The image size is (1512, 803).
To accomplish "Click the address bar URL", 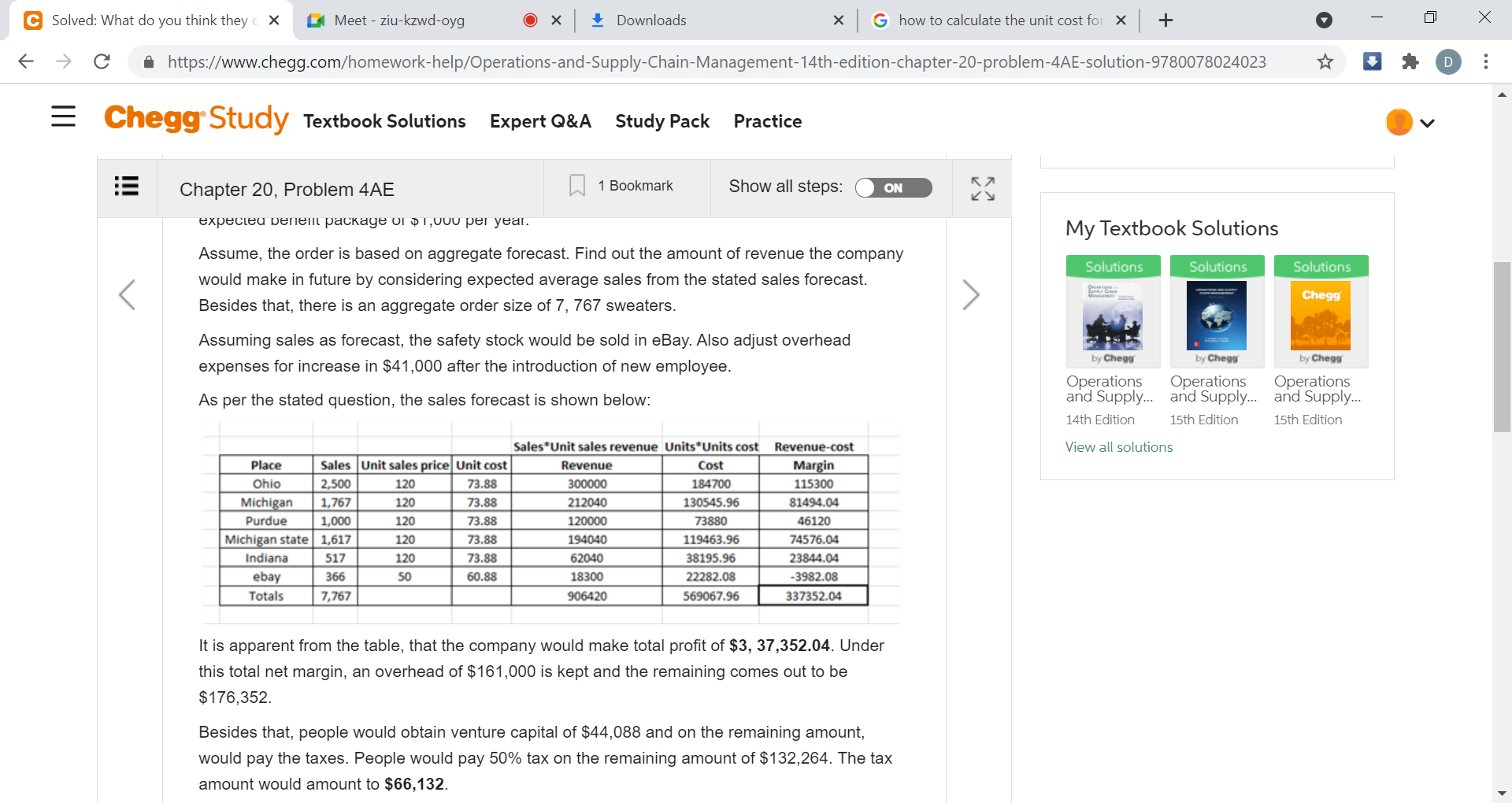I will 717,62.
